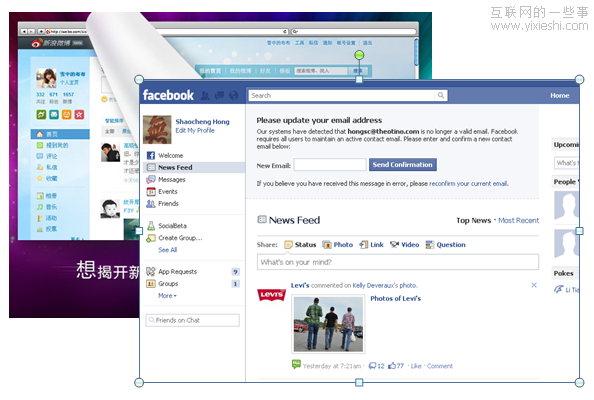Viewport: 594px width, 400px height.
Task: Click red Weibo star icon
Action: 79,114
